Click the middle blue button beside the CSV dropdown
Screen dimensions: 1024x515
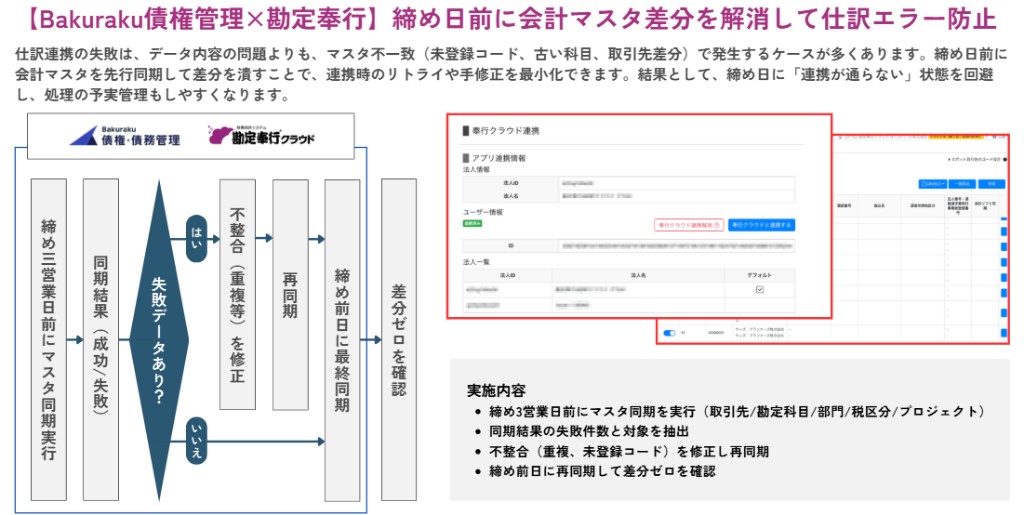click(x=962, y=184)
